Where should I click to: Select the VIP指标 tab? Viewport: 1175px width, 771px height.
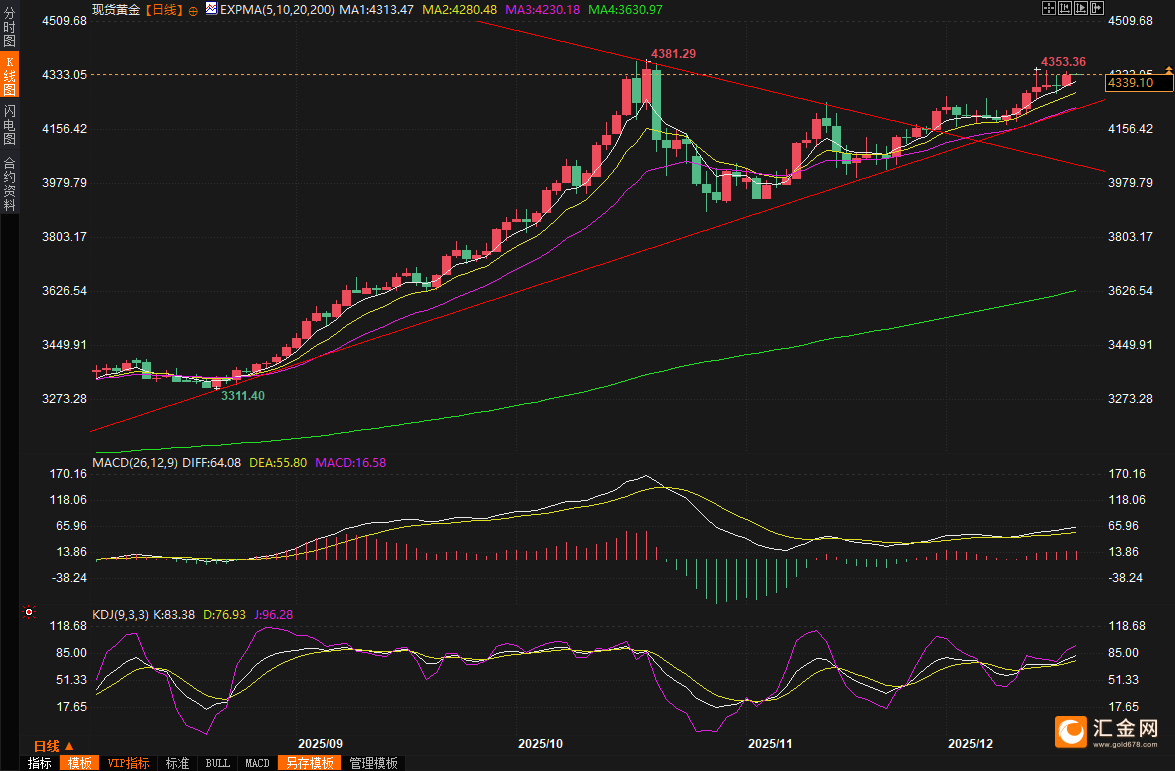(129, 763)
